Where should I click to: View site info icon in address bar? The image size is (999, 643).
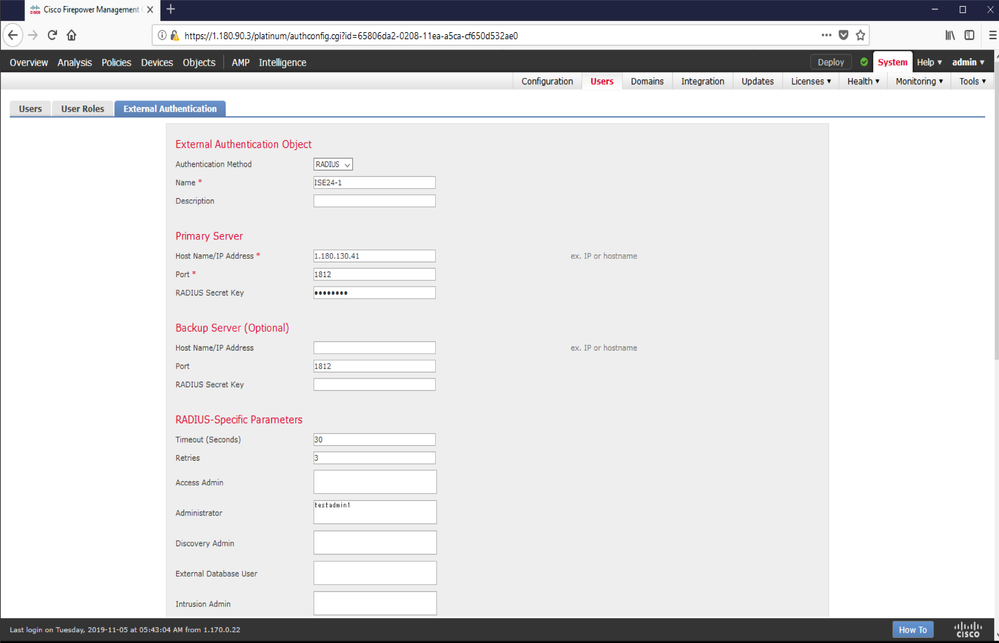(162, 36)
